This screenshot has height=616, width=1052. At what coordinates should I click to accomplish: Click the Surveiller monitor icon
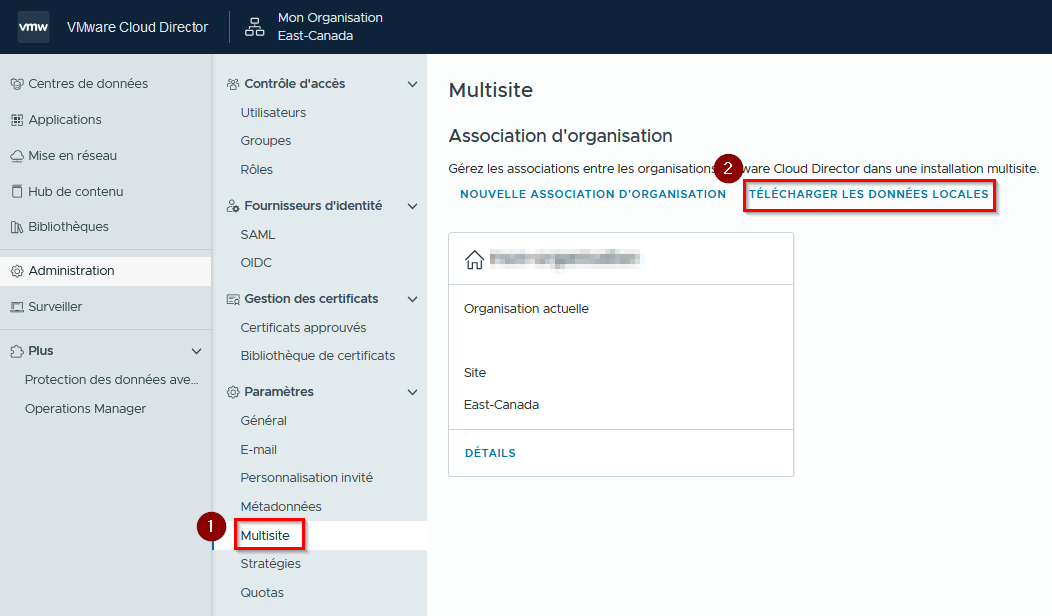coord(17,307)
